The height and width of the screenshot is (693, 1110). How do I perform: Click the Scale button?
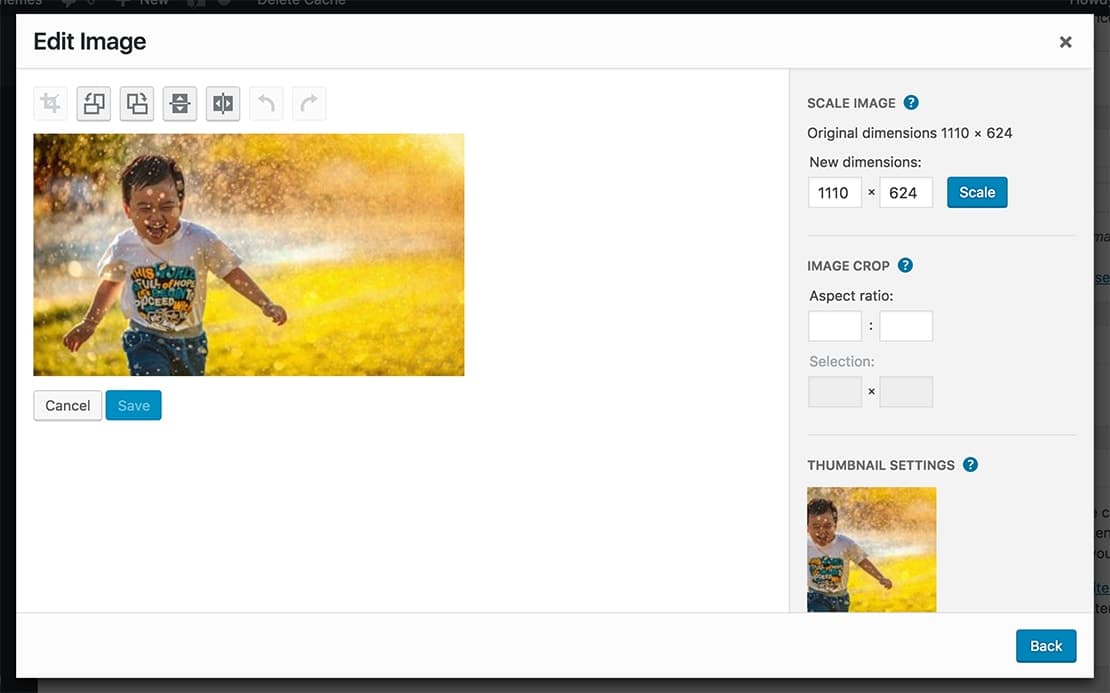tap(977, 193)
